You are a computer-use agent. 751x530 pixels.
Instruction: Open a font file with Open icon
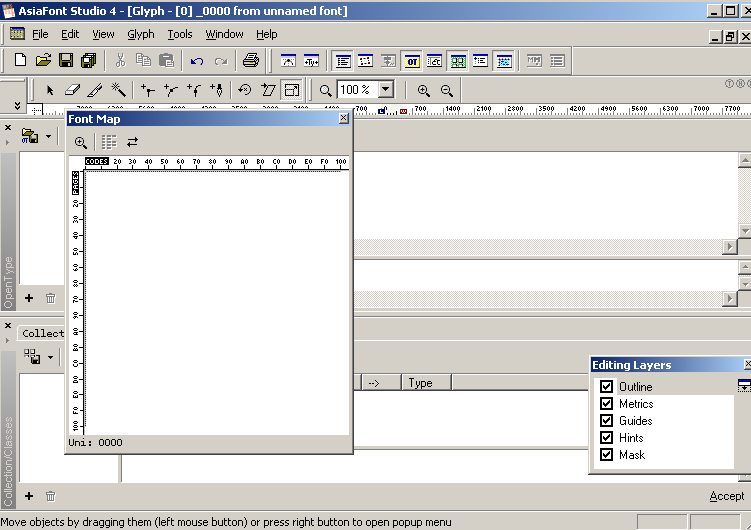pyautogui.click(x=43, y=60)
